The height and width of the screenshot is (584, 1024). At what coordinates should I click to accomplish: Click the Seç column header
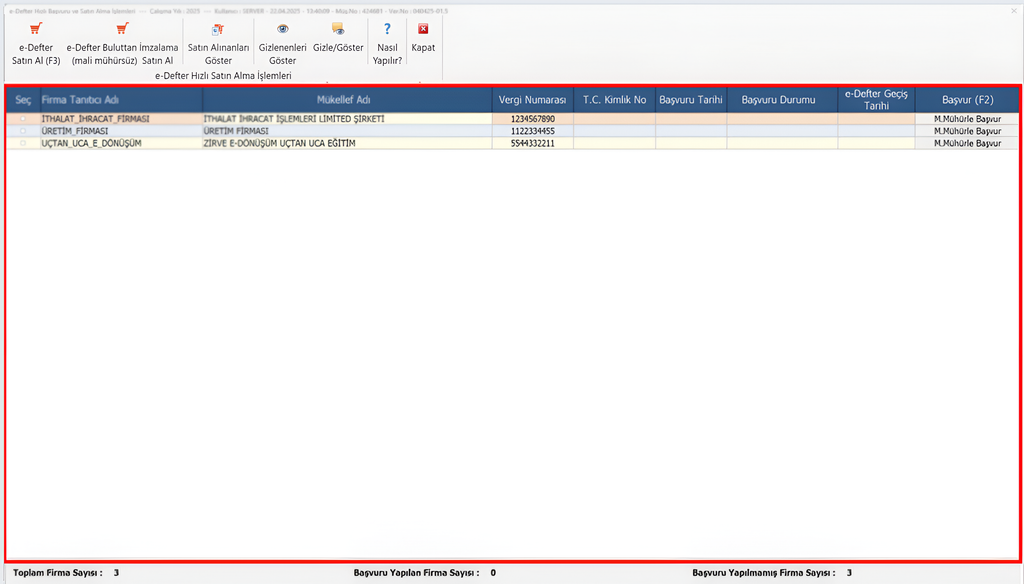(23, 100)
